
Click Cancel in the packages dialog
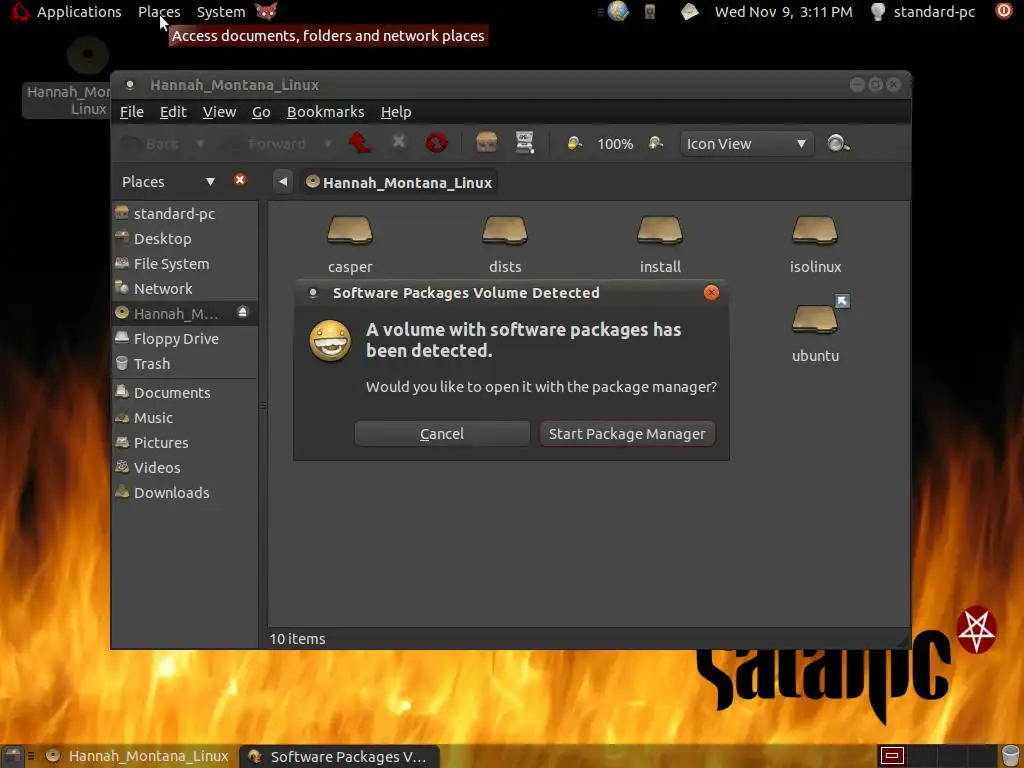[442, 434]
